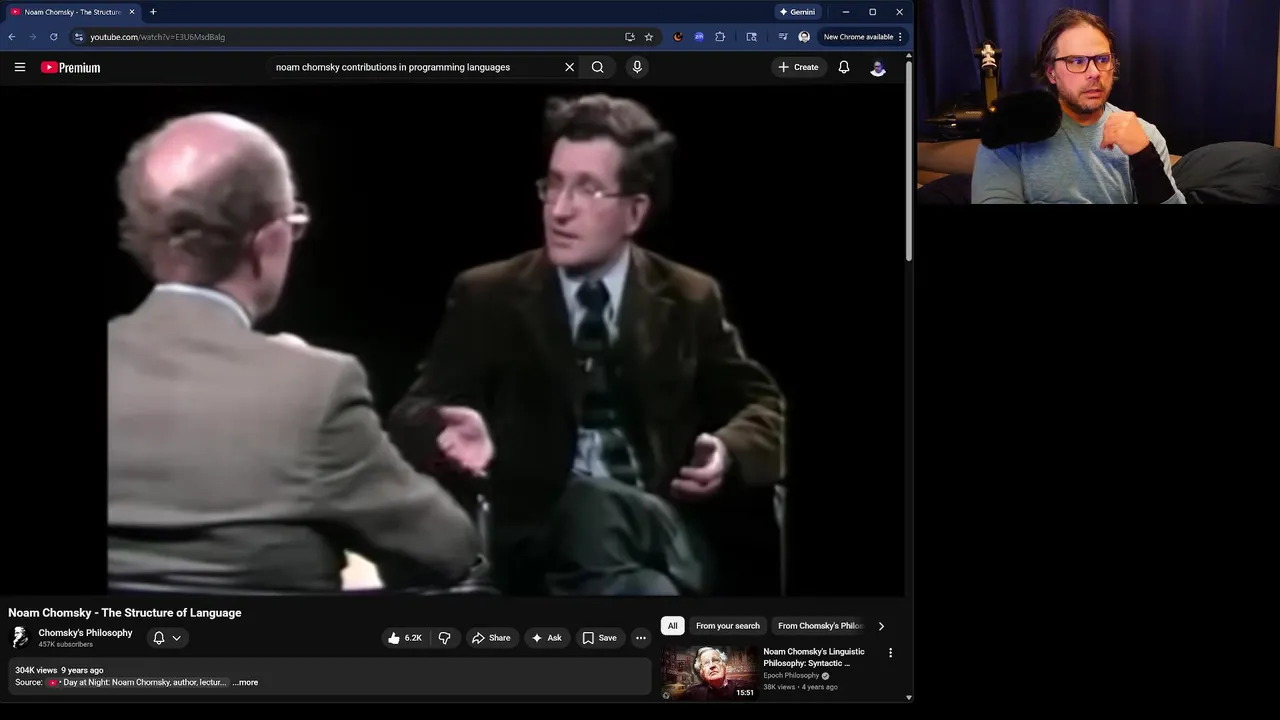The height and width of the screenshot is (720, 1280).
Task: Submit search with magnifying glass button
Action: click(597, 67)
